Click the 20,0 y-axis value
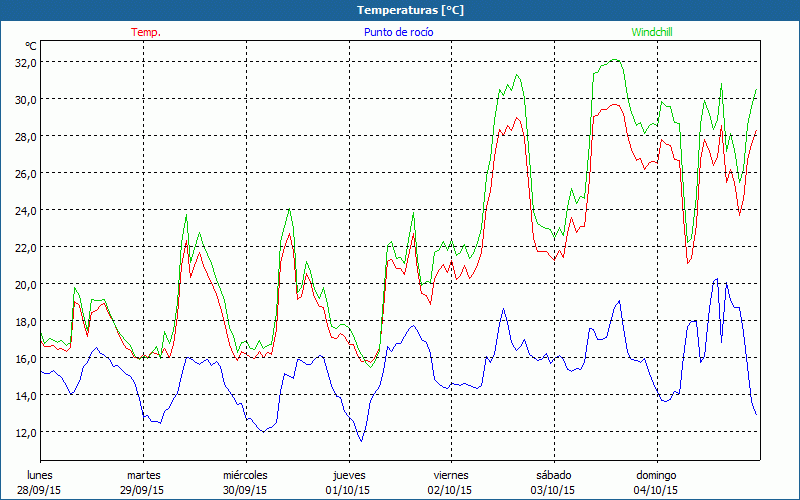Screen dimensions: 800x500 pos(25,284)
